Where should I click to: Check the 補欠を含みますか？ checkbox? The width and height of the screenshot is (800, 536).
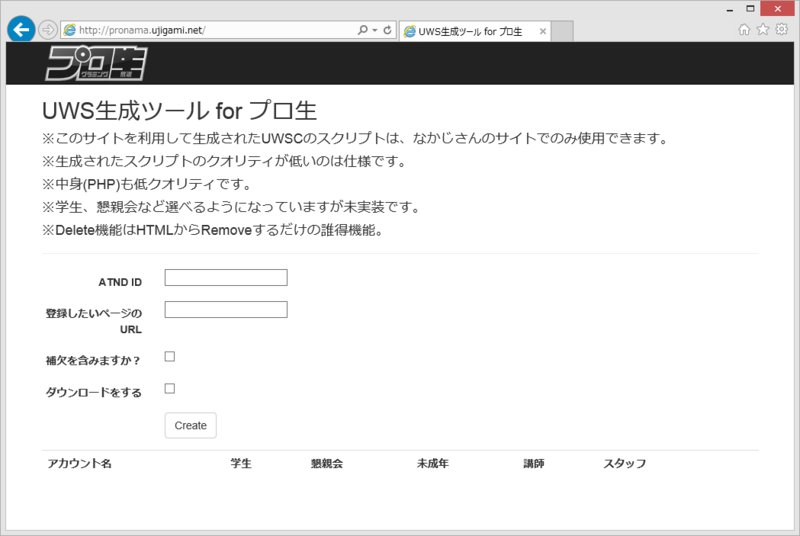[x=170, y=356]
